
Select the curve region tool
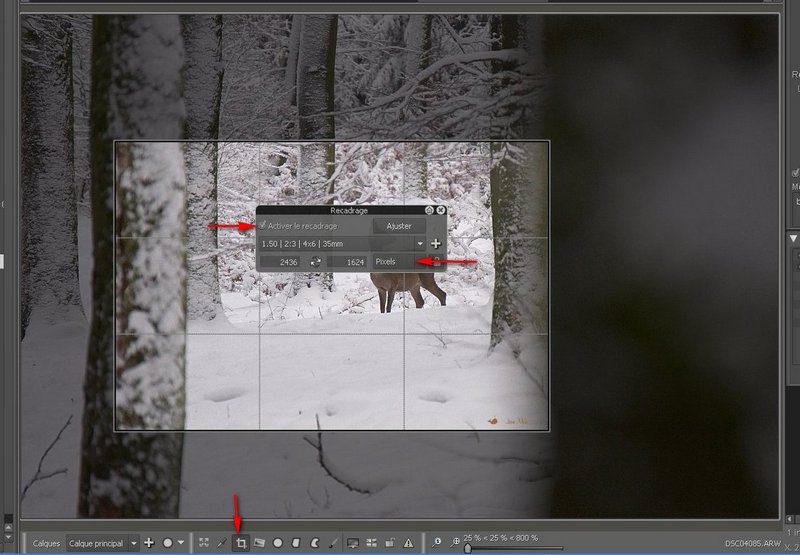click(x=315, y=543)
